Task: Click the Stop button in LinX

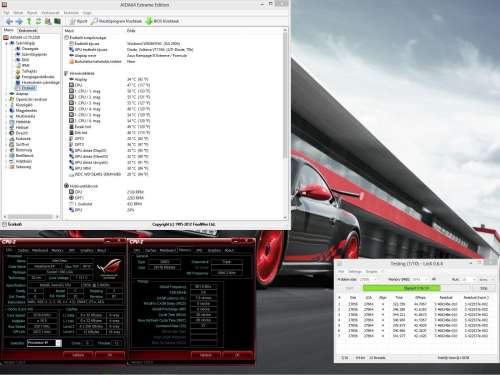Action: [484, 288]
